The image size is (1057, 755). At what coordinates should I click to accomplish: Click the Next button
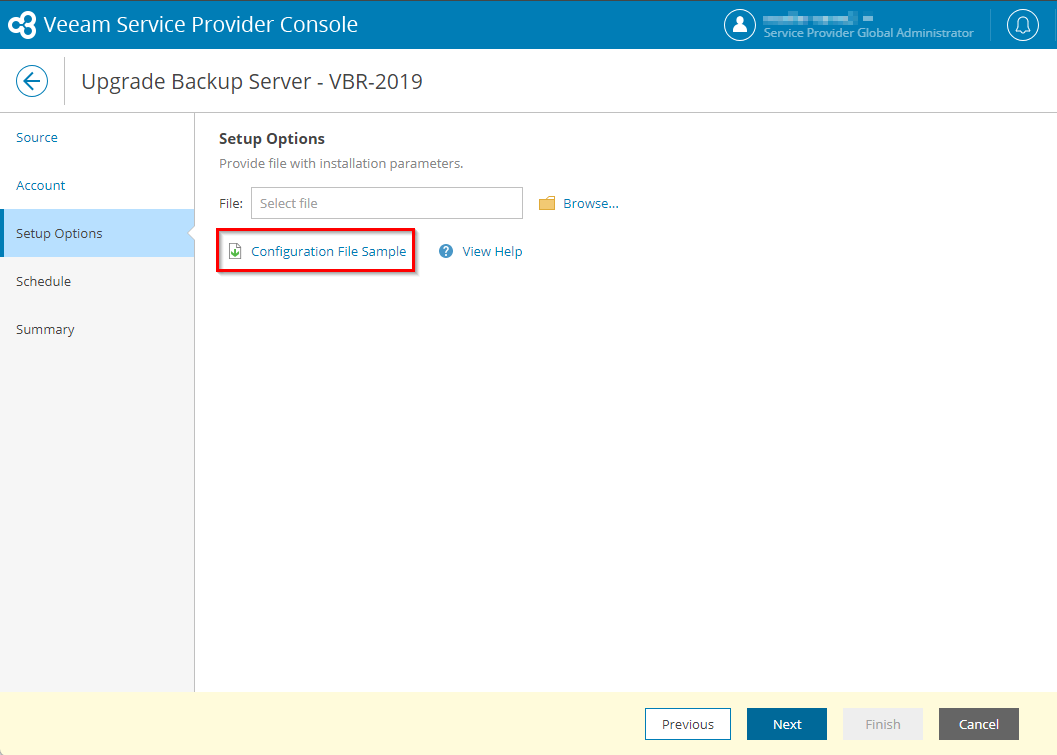pyautogui.click(x=787, y=724)
